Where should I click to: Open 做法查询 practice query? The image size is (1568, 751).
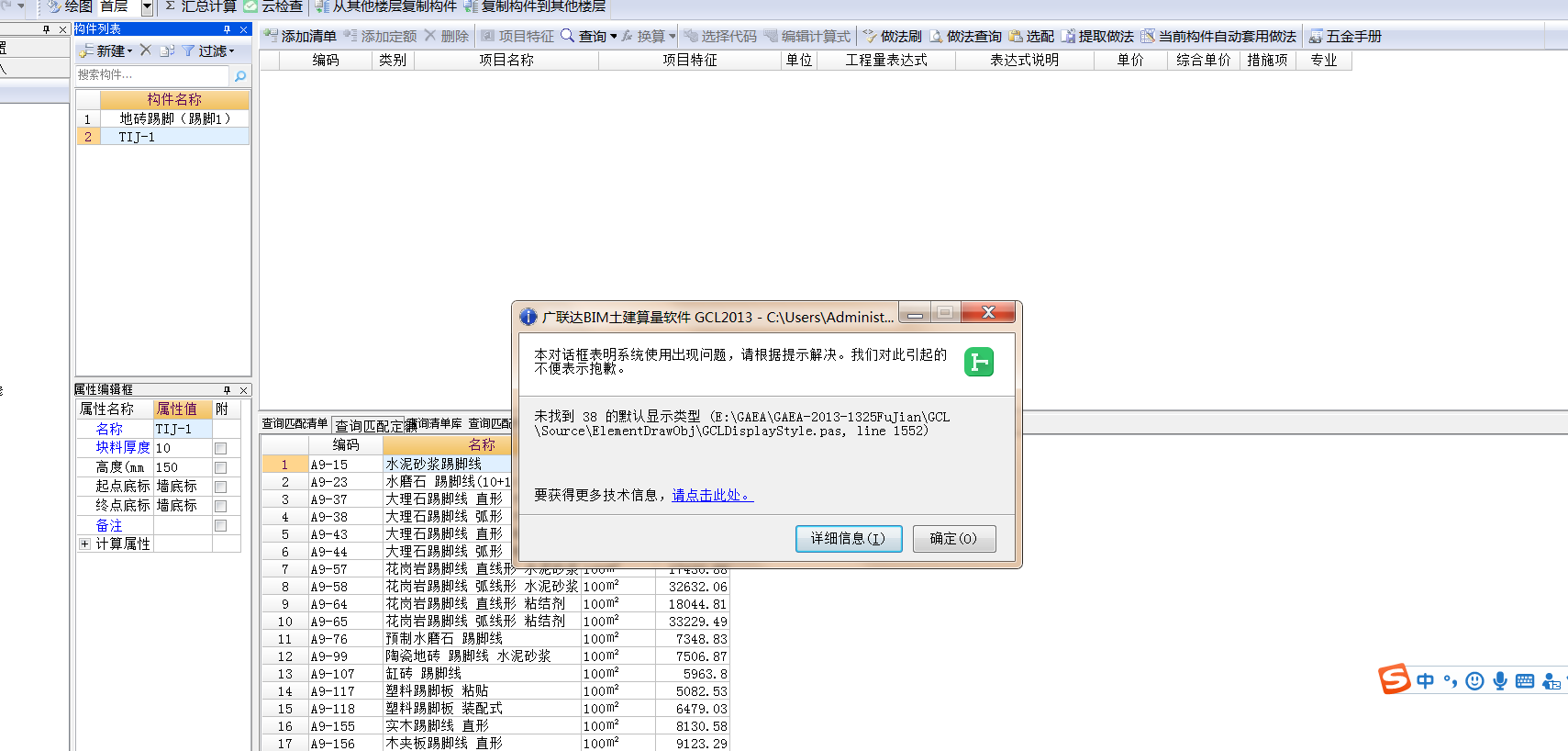(x=965, y=36)
